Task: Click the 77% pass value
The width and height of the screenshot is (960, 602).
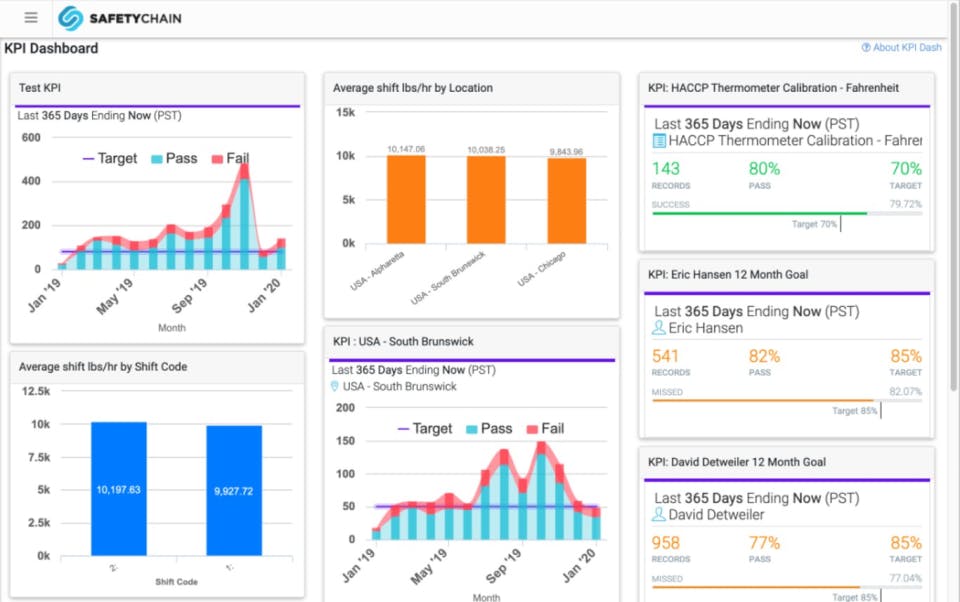Action: coord(764,543)
